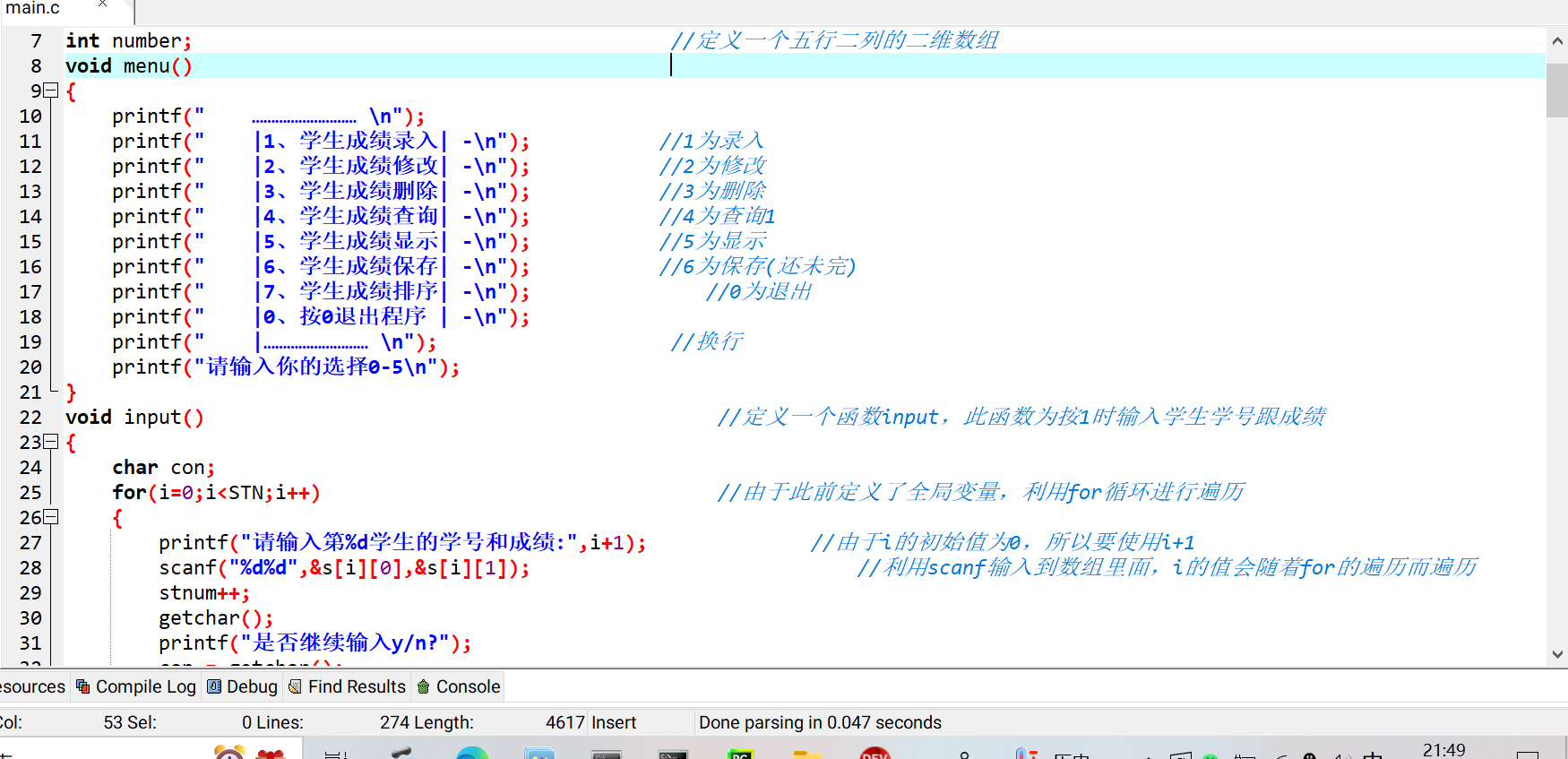Image resolution: width=1568 pixels, height=759 pixels.
Task: Collapse the for loop fold at line 26
Action: pyautogui.click(x=51, y=517)
